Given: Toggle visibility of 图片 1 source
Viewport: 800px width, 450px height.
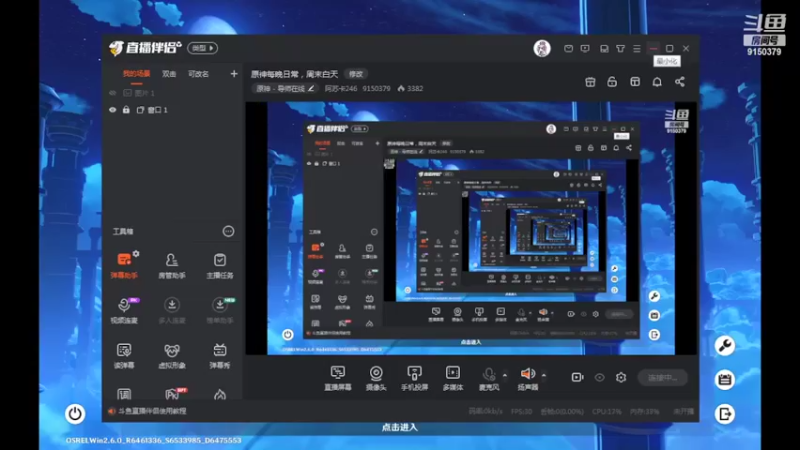Looking at the screenshot, I should coord(113,93).
